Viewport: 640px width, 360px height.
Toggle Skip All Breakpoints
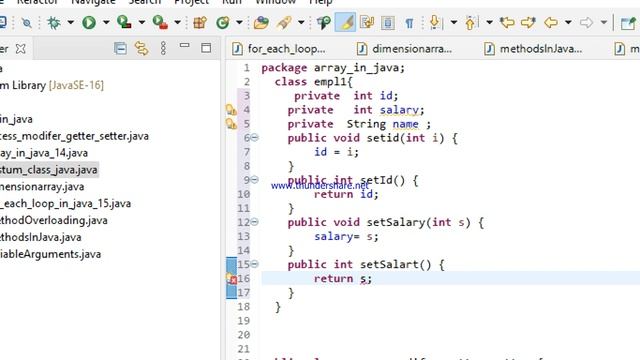27,22
